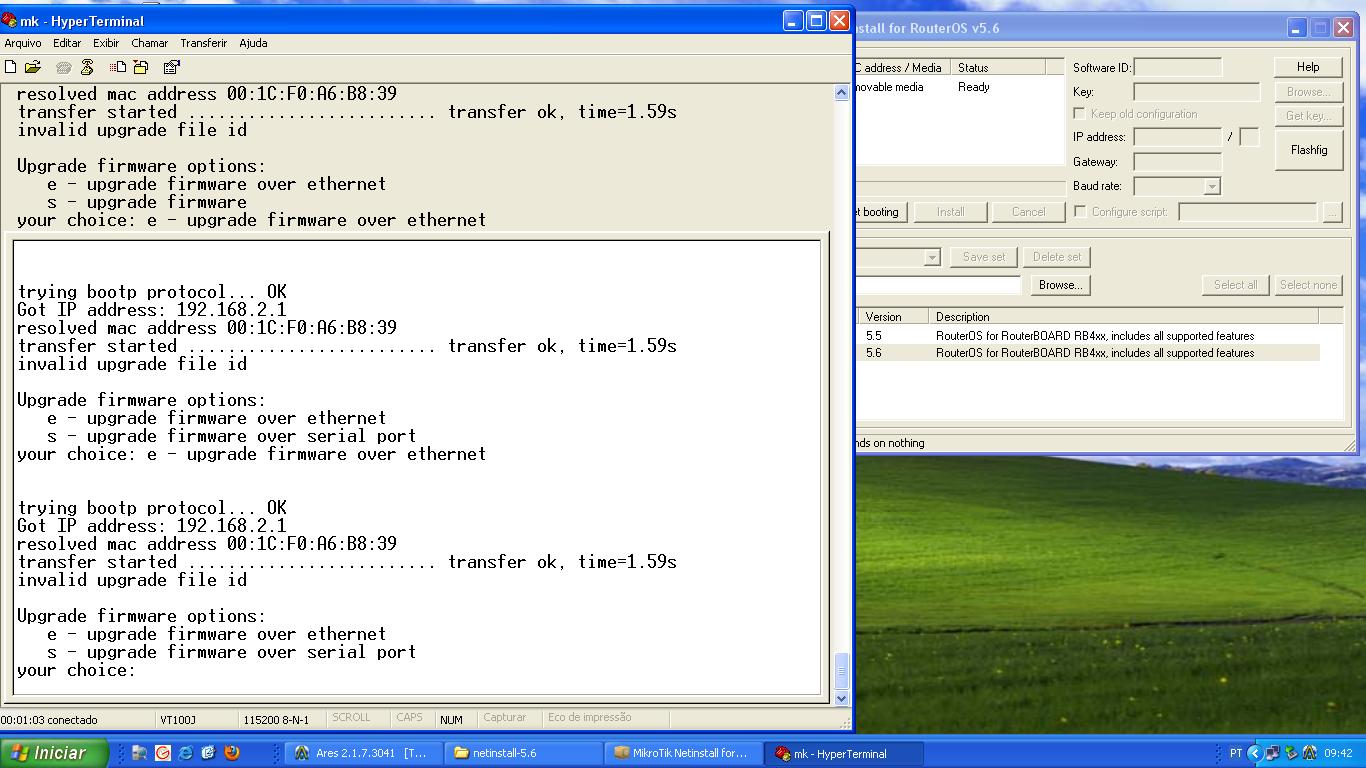Click the Open folder icon in HyperTerminal toolbar
The width and height of the screenshot is (1366, 768).
click(x=33, y=67)
